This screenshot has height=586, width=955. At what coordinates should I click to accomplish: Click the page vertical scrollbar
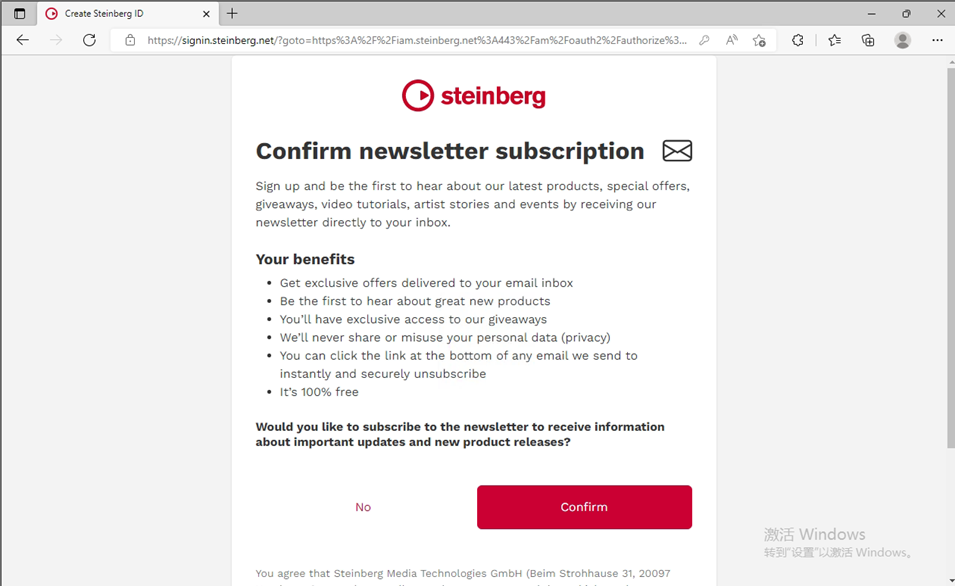coord(949,250)
